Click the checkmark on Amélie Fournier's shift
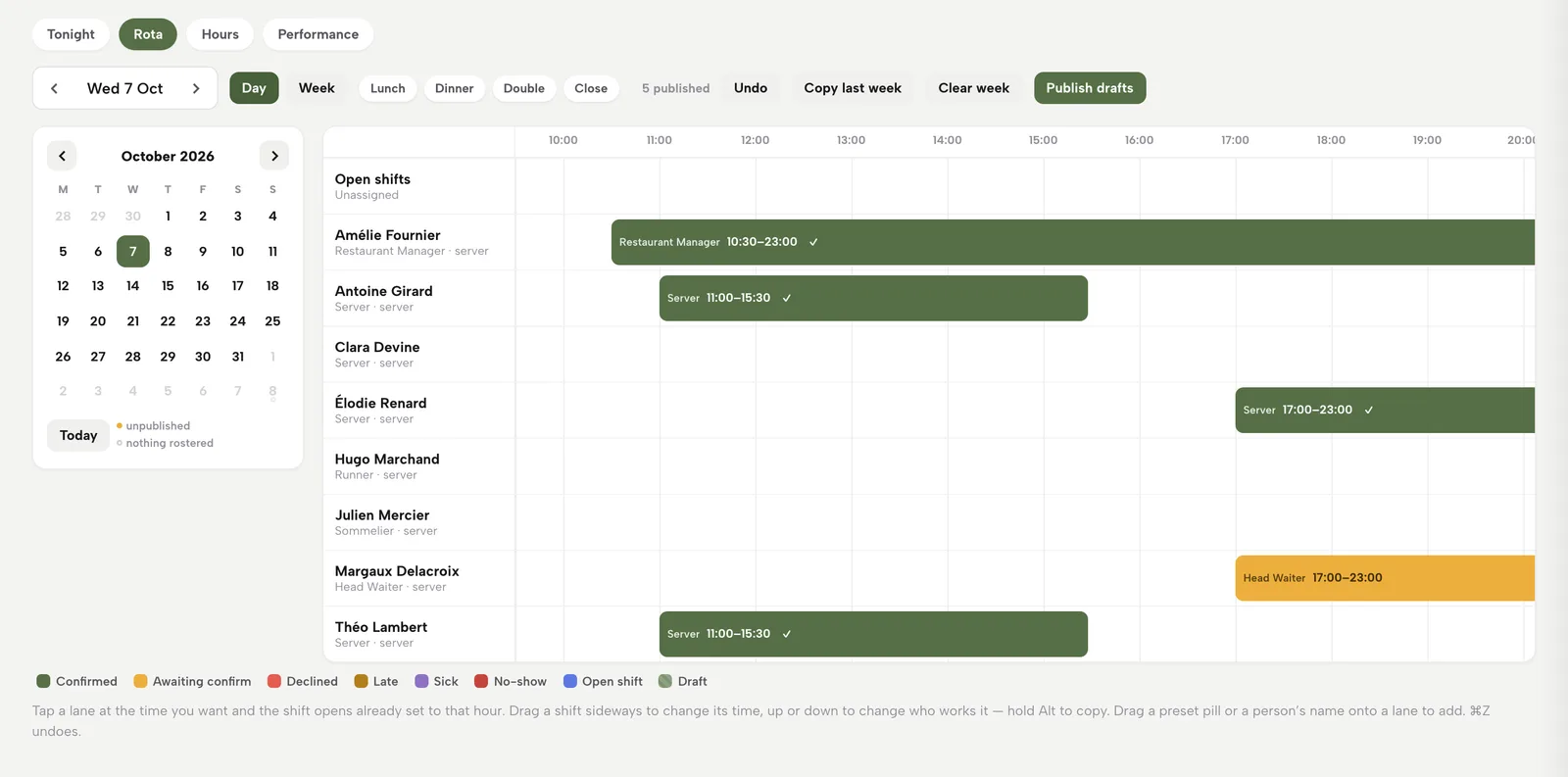The image size is (1568, 777). [x=813, y=242]
